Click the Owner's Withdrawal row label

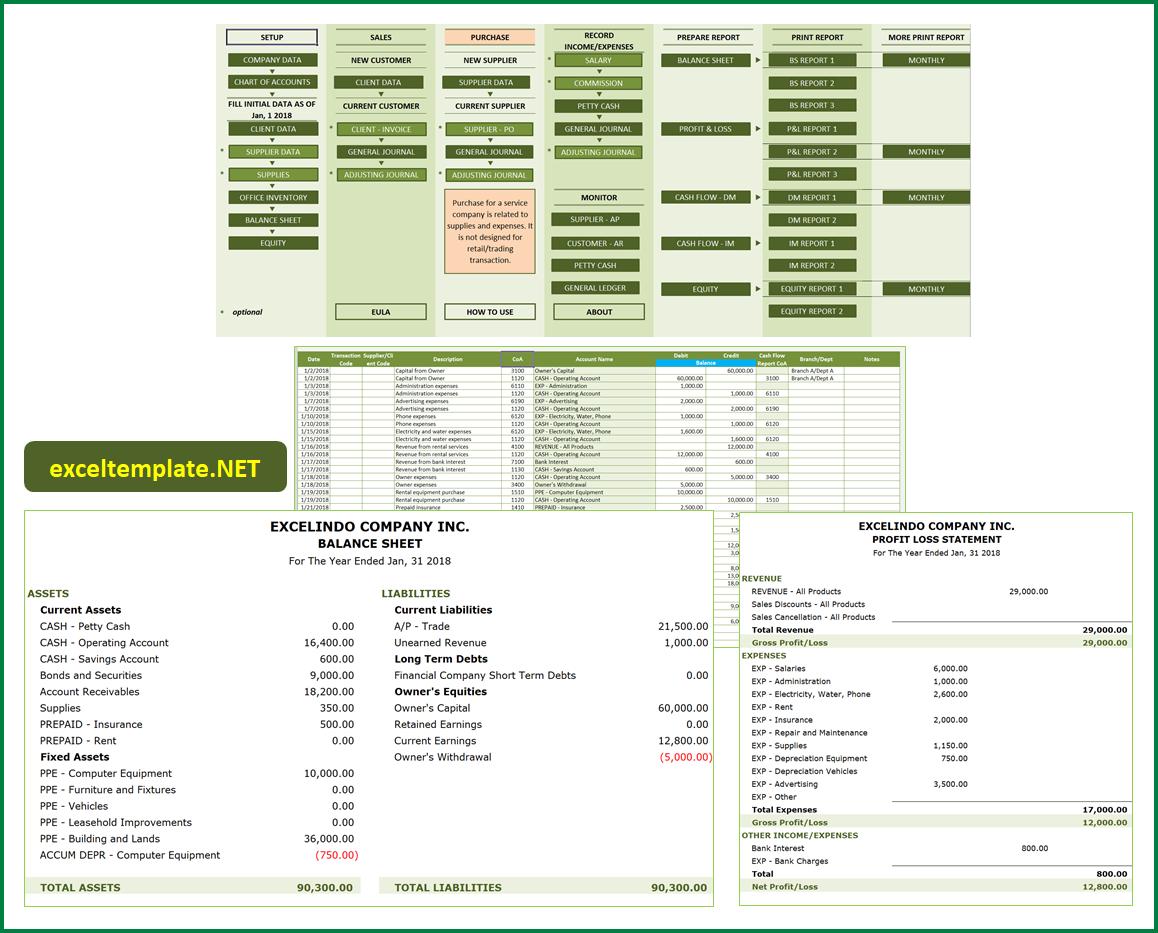(442, 757)
